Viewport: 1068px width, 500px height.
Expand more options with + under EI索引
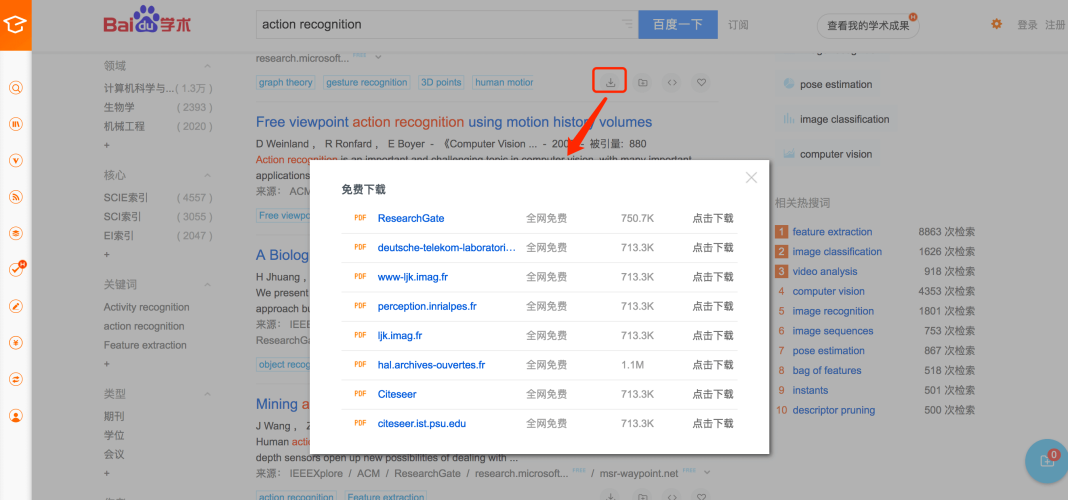pos(107,254)
